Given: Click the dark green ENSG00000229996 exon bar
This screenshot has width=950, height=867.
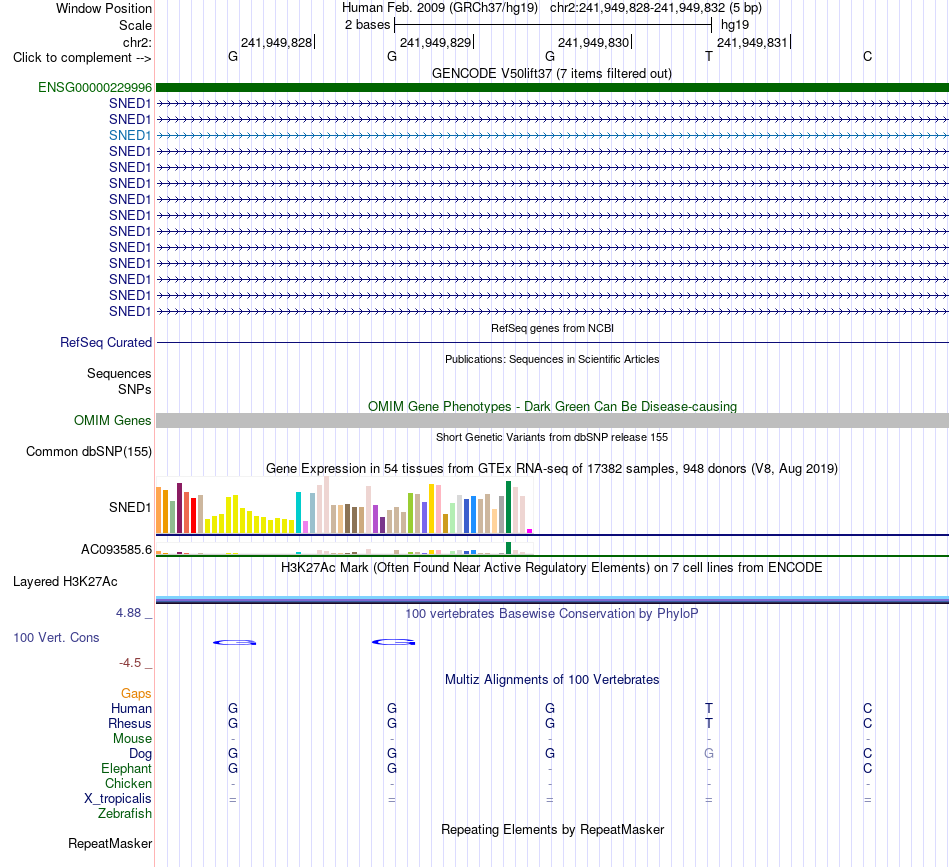Looking at the screenshot, I should click(x=552, y=87).
